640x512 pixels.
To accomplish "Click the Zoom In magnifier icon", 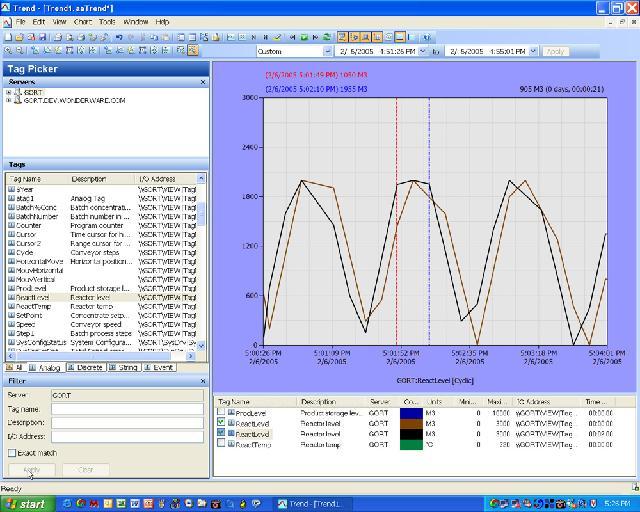I will coord(8,51).
